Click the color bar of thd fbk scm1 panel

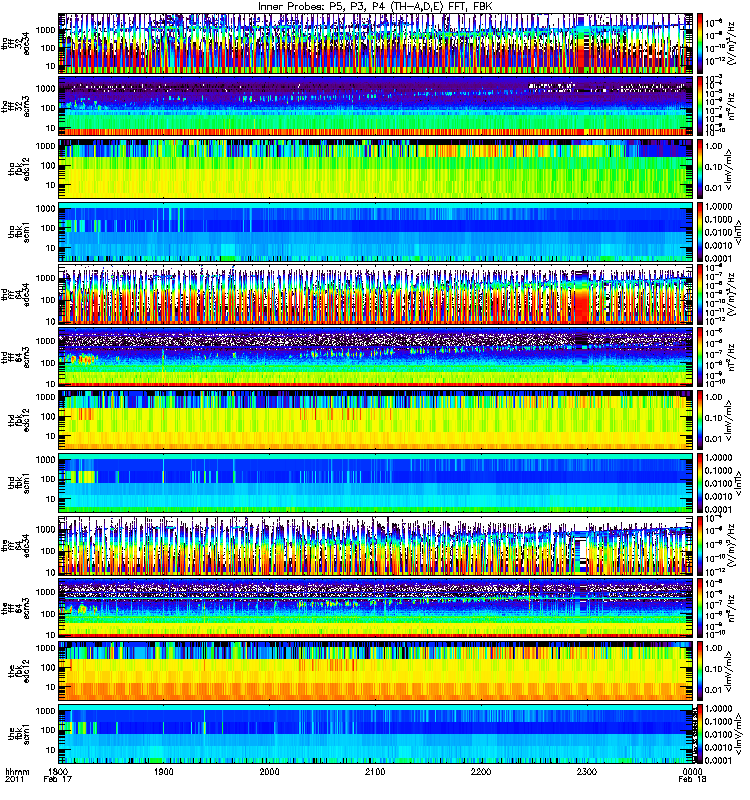[700, 483]
